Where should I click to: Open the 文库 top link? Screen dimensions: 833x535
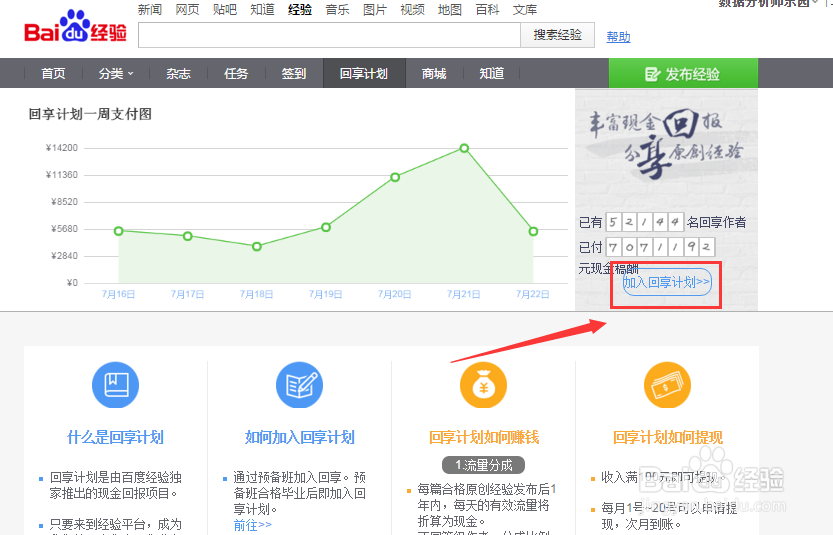click(525, 10)
